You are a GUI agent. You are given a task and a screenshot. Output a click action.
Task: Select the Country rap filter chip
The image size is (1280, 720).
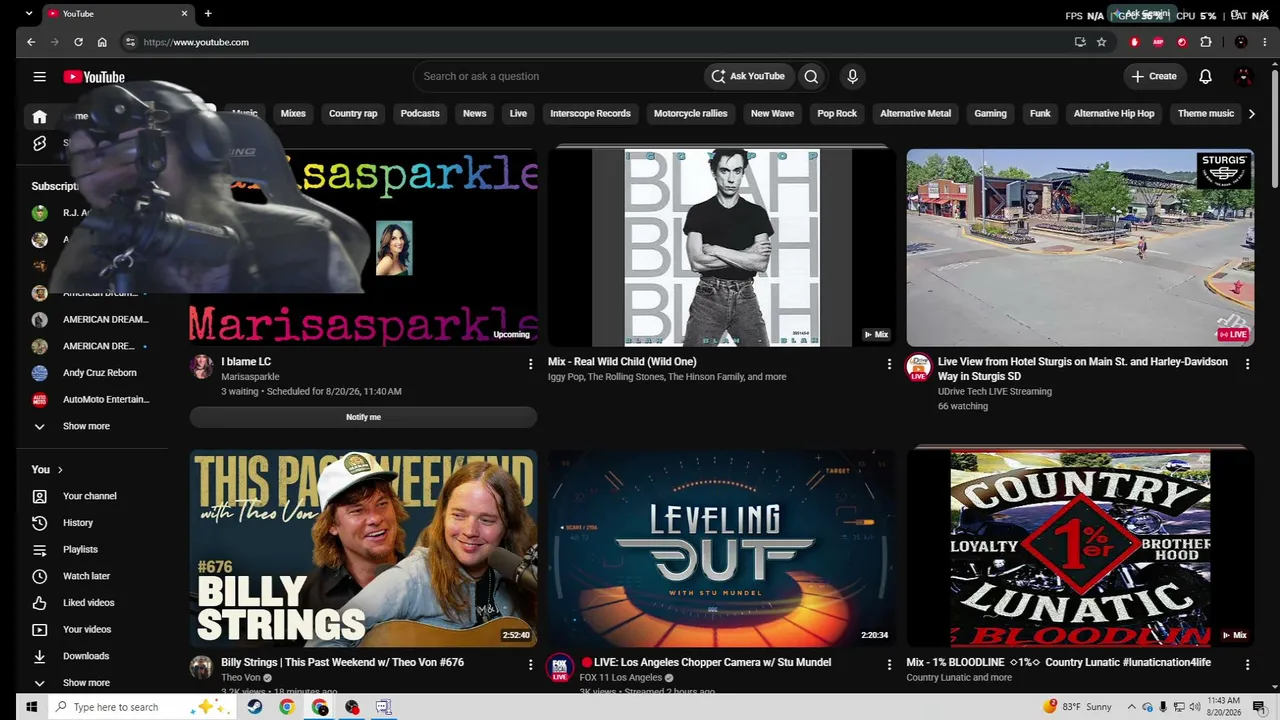pyautogui.click(x=353, y=114)
